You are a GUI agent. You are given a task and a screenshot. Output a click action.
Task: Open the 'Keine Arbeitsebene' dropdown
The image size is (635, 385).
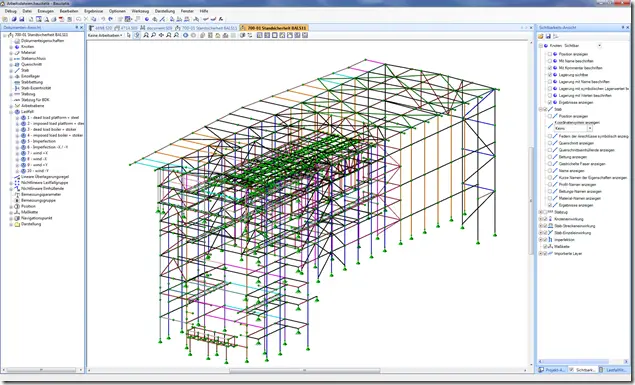tap(105, 36)
